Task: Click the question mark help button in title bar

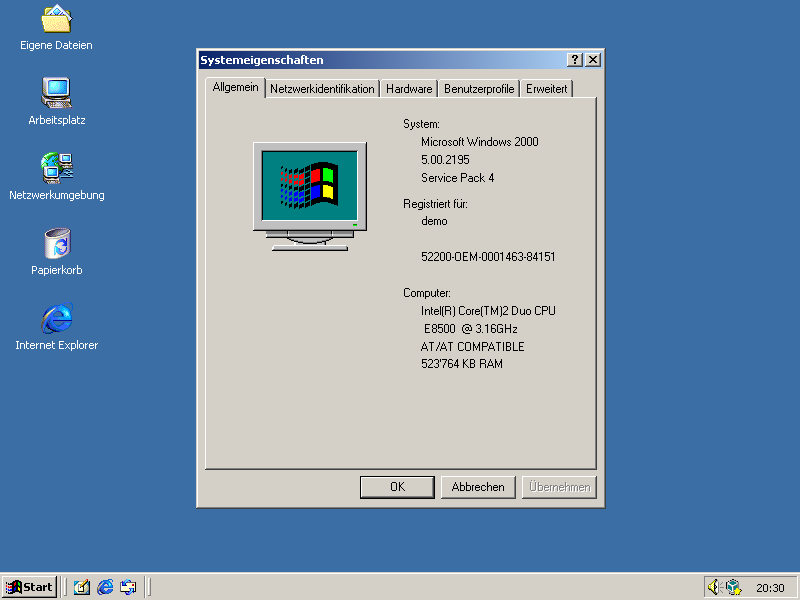Action: (x=574, y=60)
